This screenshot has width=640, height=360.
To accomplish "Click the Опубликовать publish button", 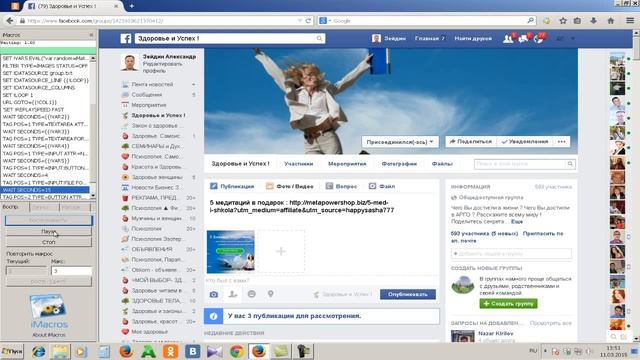I will click(408, 294).
